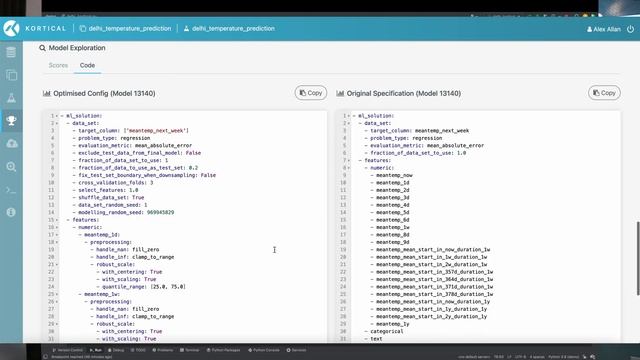
Task: Click the Alex Allan user menu
Action: (603, 29)
